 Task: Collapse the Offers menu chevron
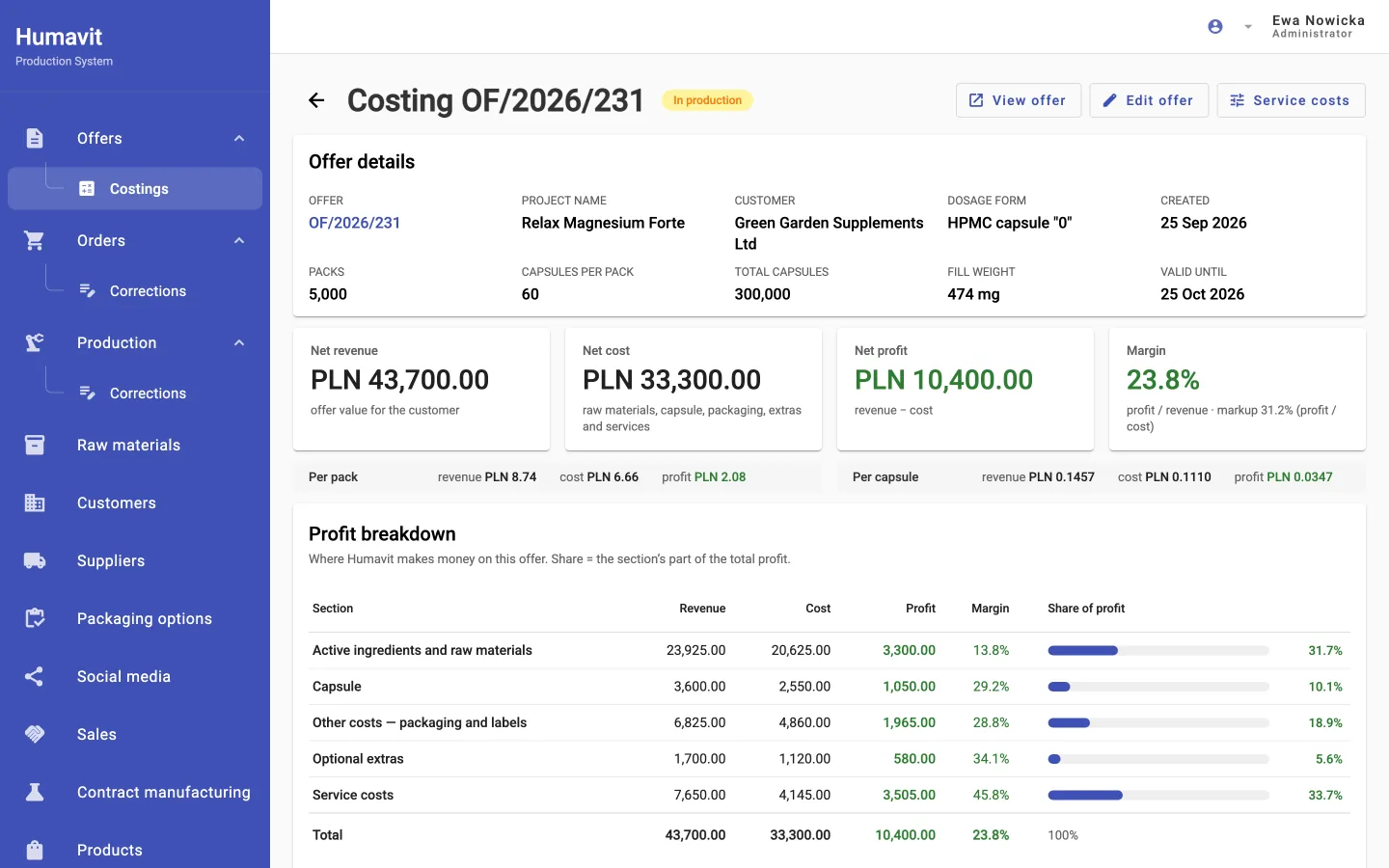(239, 138)
